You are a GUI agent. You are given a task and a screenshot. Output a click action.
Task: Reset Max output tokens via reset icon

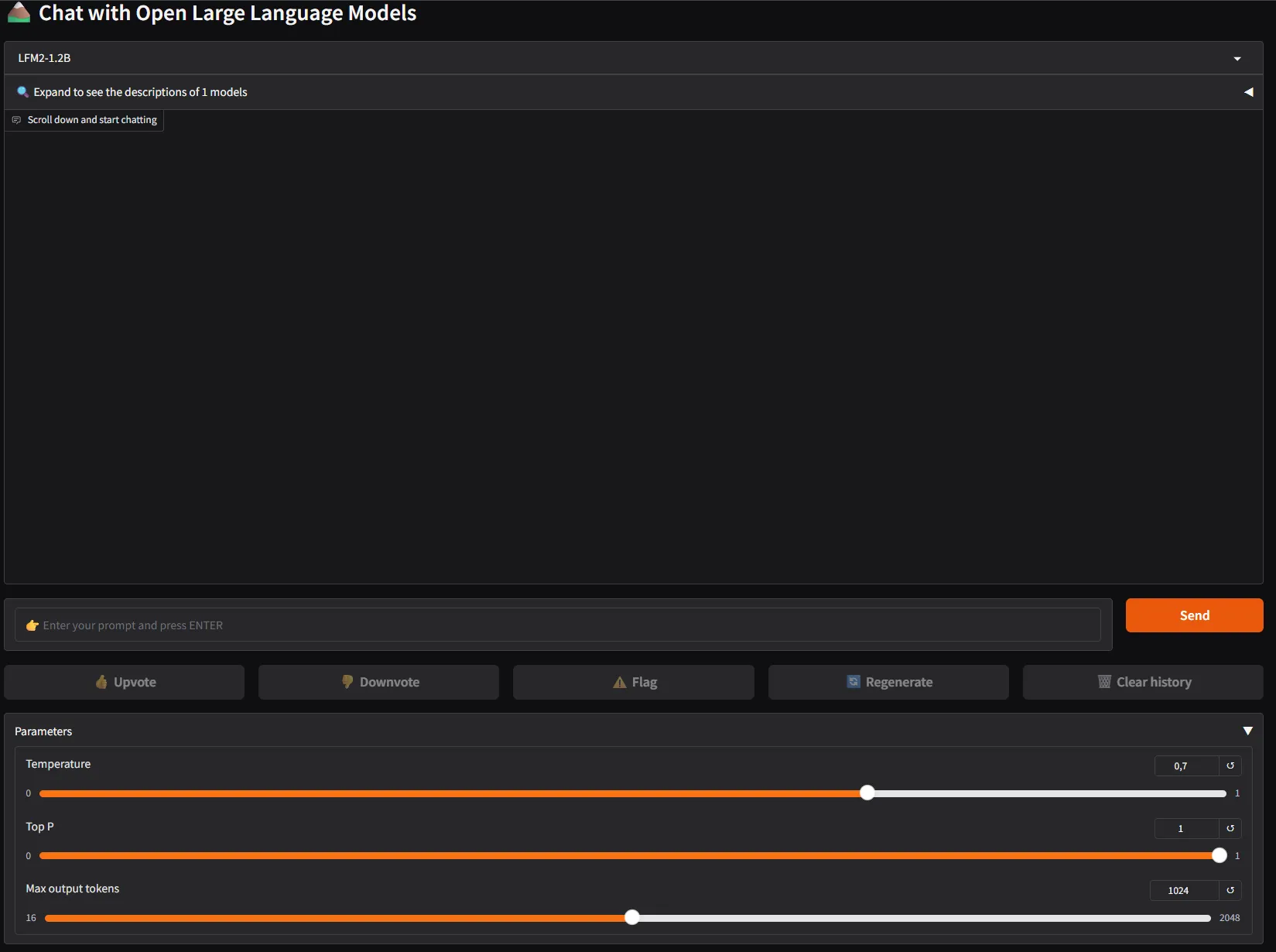1230,890
